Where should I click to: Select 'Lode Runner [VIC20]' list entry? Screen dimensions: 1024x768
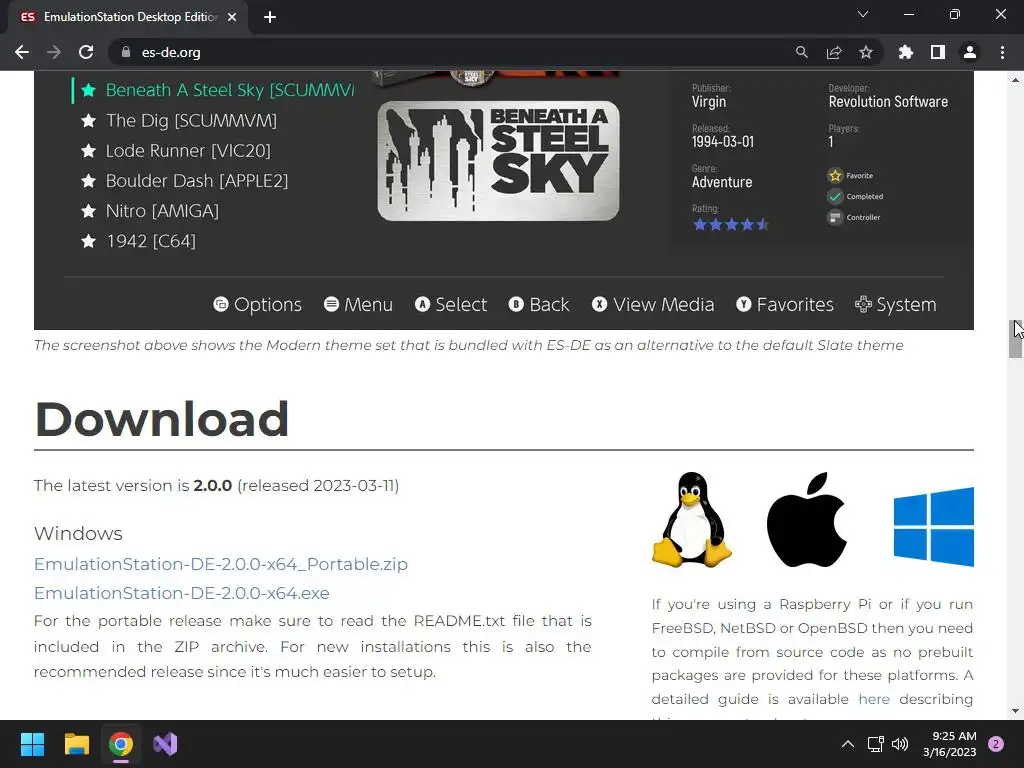(188, 151)
